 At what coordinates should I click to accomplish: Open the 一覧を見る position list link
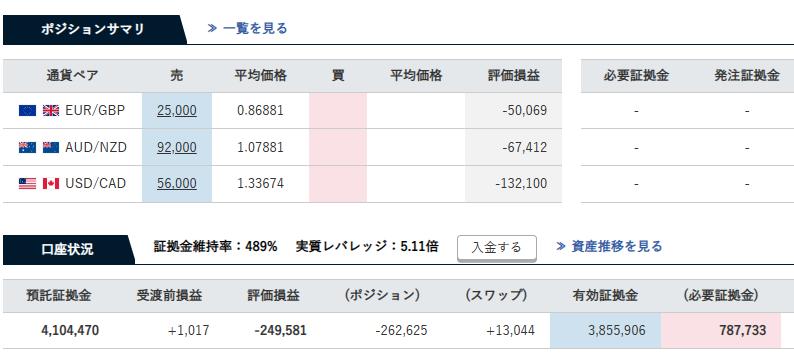tap(255, 28)
